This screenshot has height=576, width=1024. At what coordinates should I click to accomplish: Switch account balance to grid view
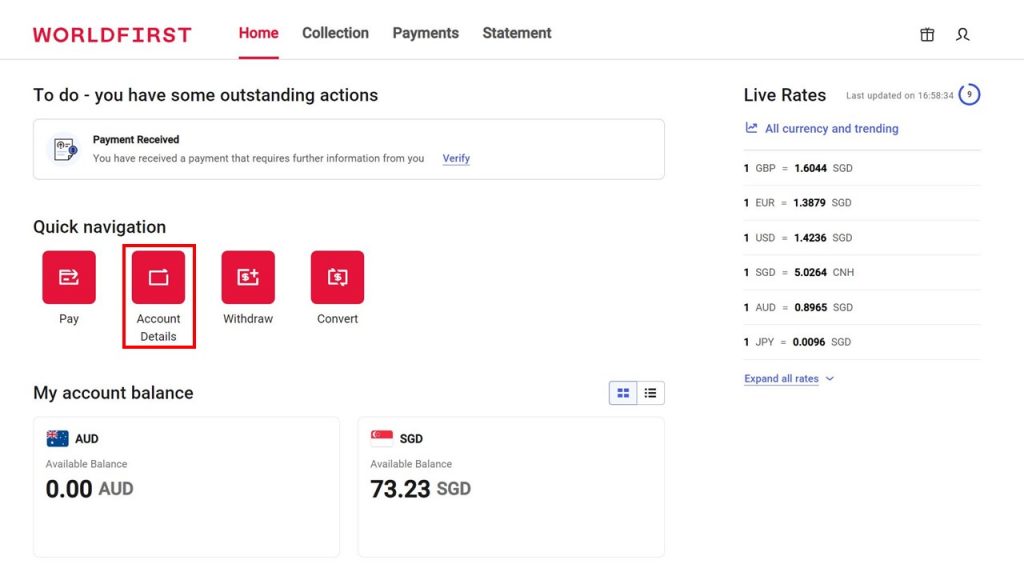pos(623,393)
